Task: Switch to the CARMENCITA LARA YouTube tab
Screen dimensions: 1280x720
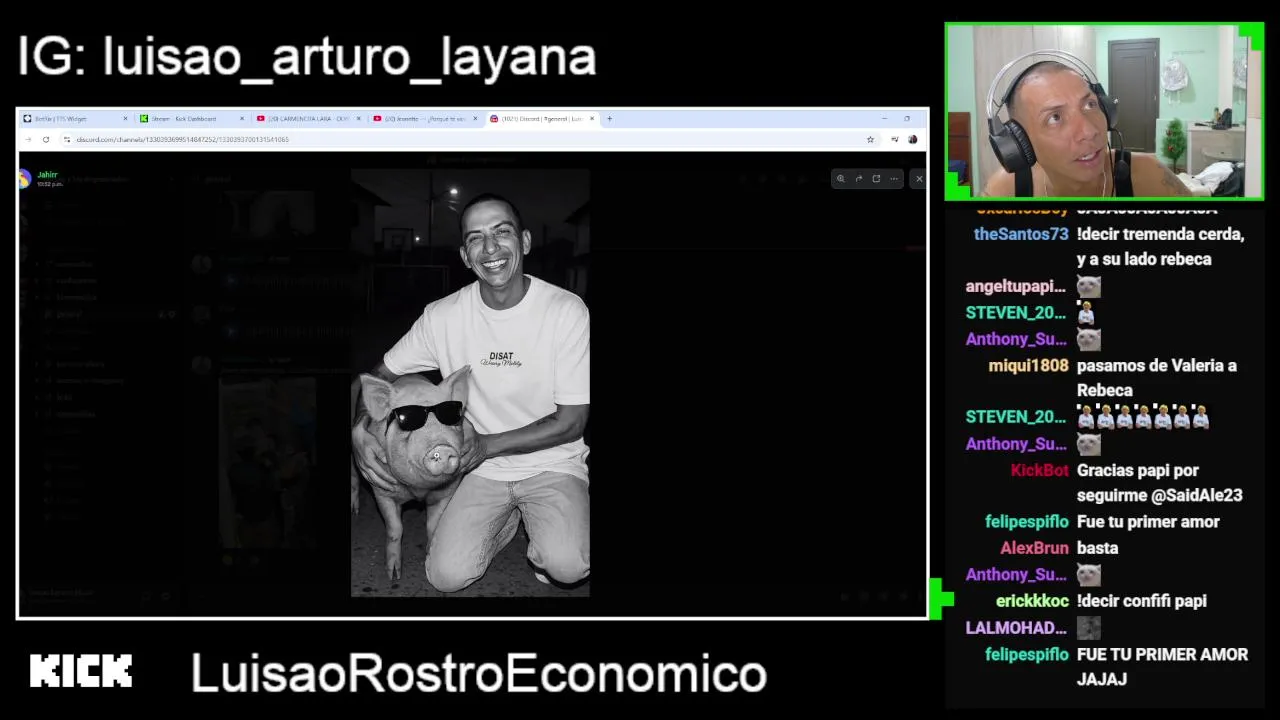Action: pos(308,119)
